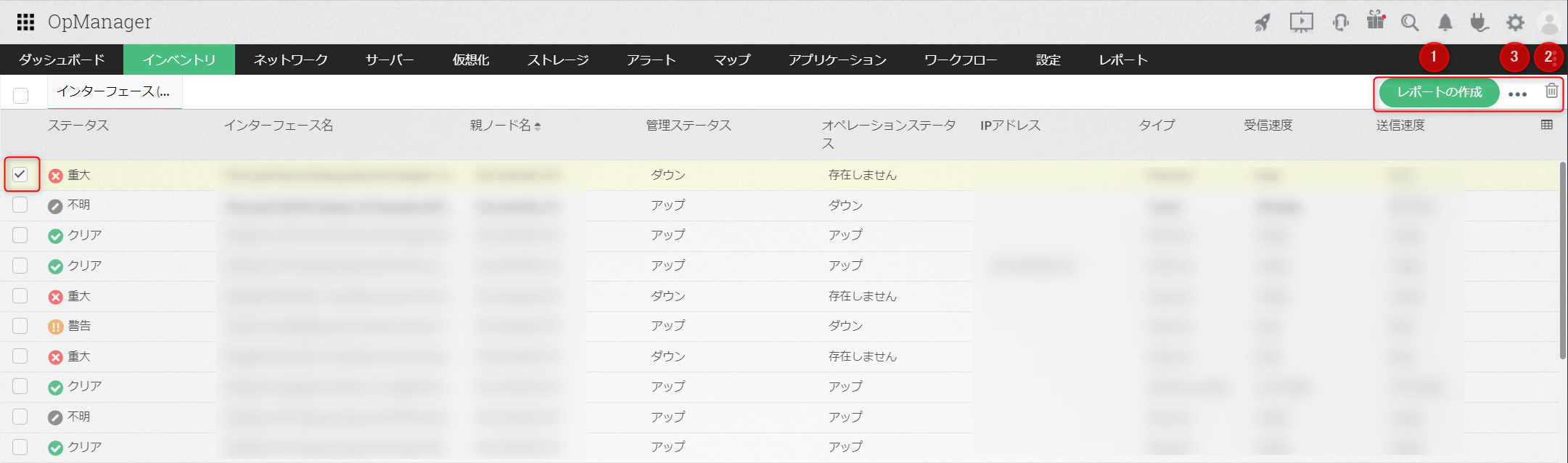The image size is (1568, 463).
Task: Click the vertical table scrollbar
Action: pyautogui.click(x=1563, y=261)
